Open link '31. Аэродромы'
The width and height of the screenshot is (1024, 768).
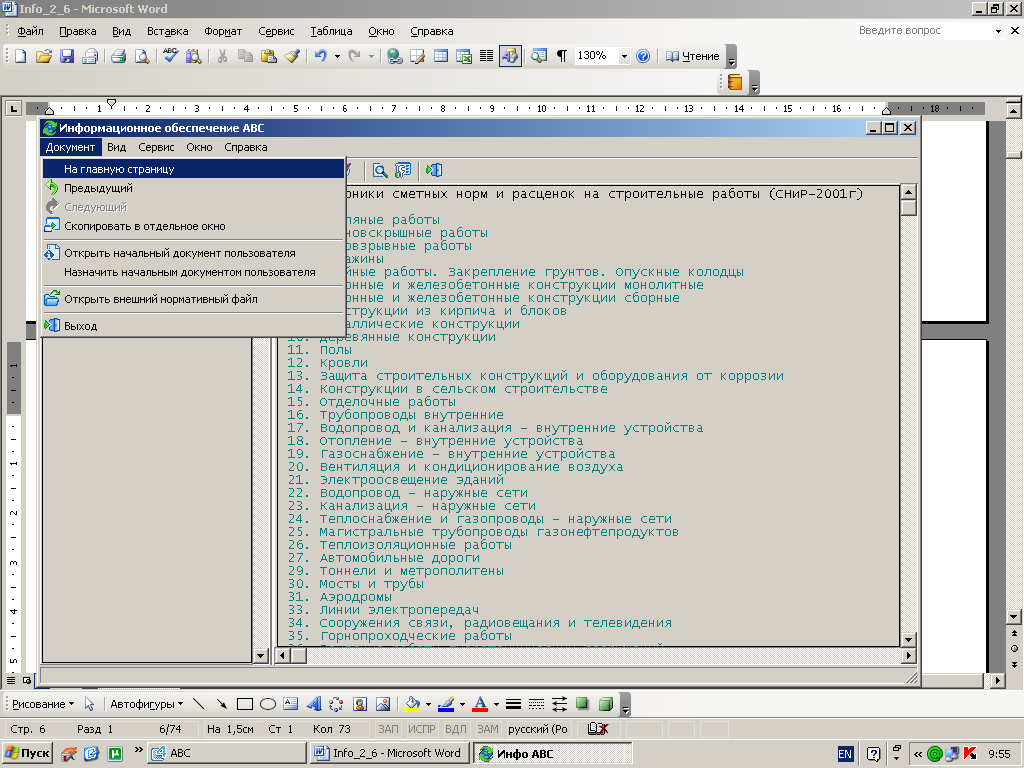pos(340,597)
